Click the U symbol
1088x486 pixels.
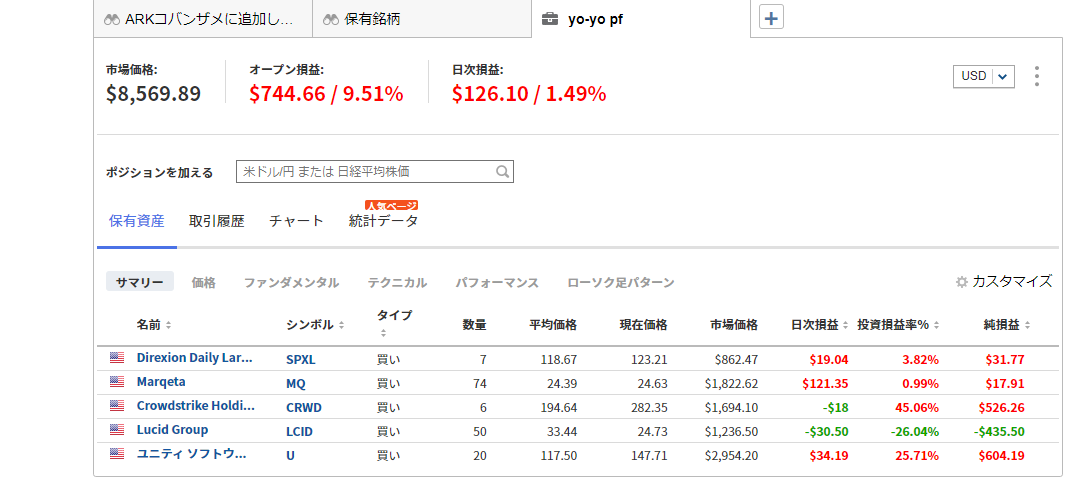(x=290, y=456)
